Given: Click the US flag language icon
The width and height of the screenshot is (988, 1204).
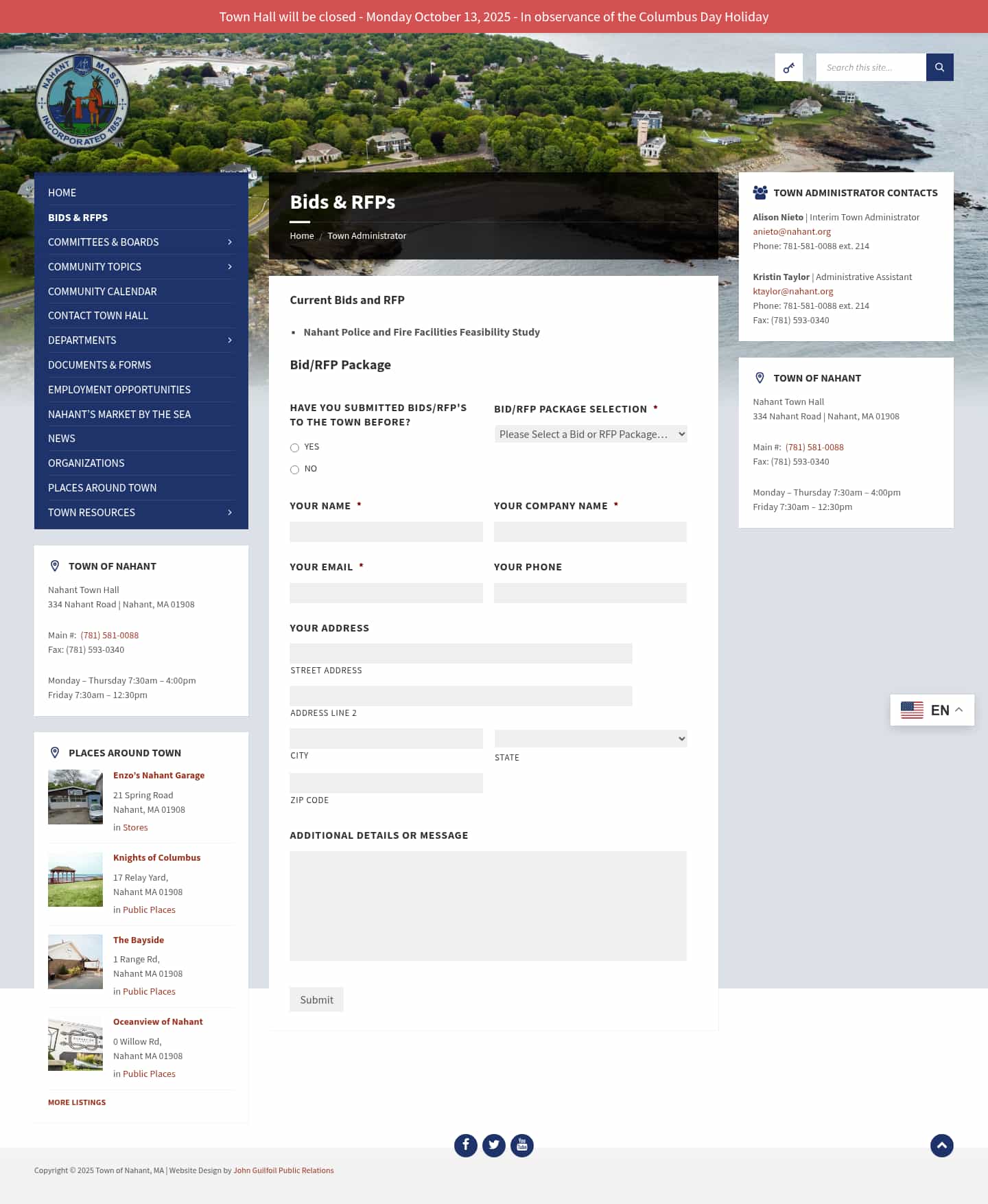Looking at the screenshot, I should click(x=912, y=710).
